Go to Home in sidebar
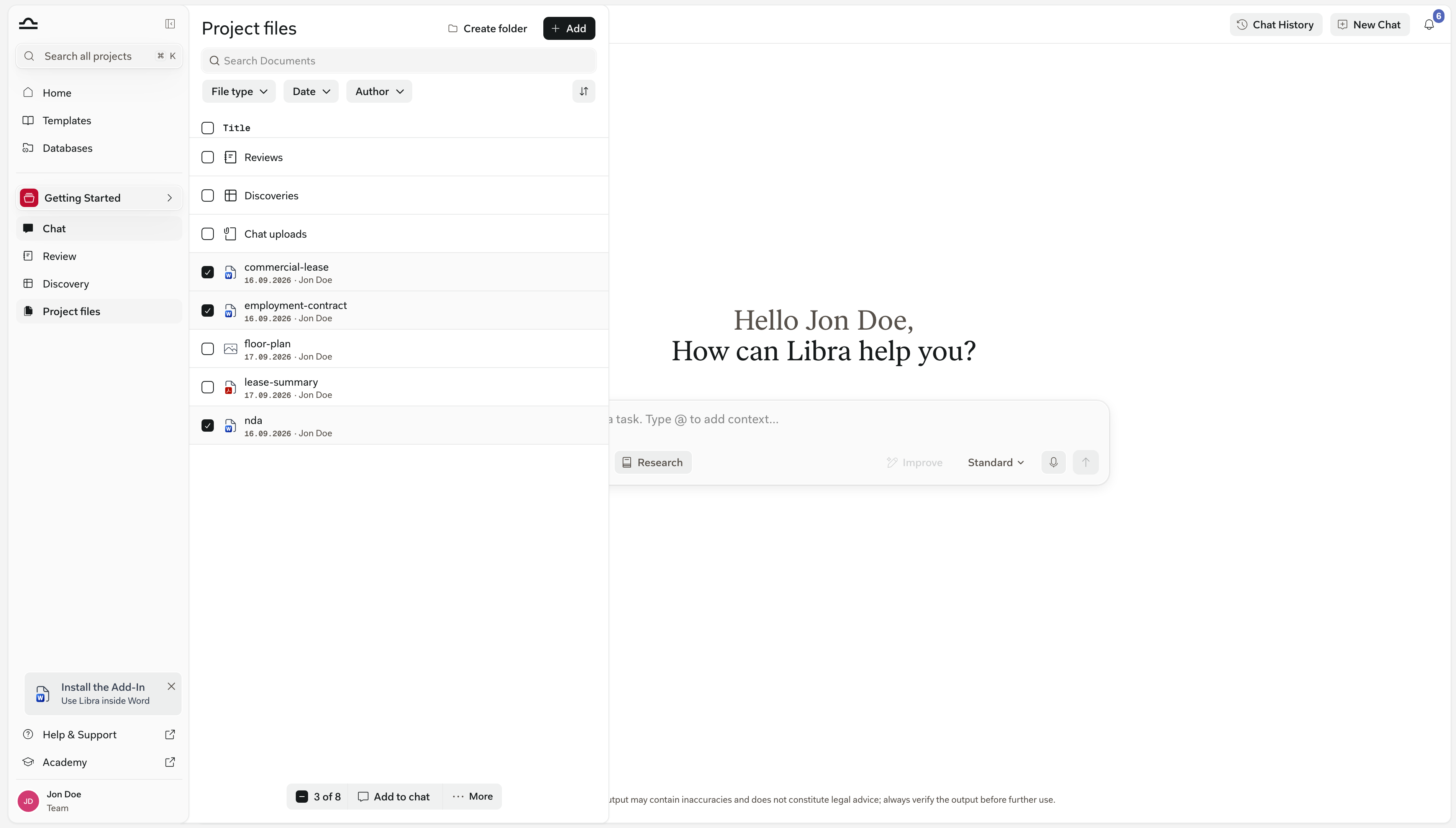The height and width of the screenshot is (828, 1456). pyautogui.click(x=99, y=93)
